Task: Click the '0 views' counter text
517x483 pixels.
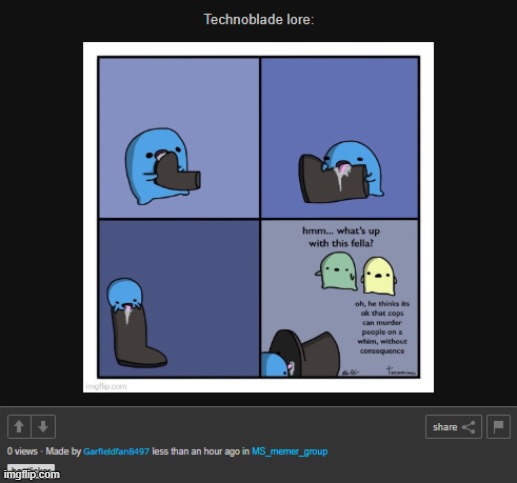Action: pos(22,451)
